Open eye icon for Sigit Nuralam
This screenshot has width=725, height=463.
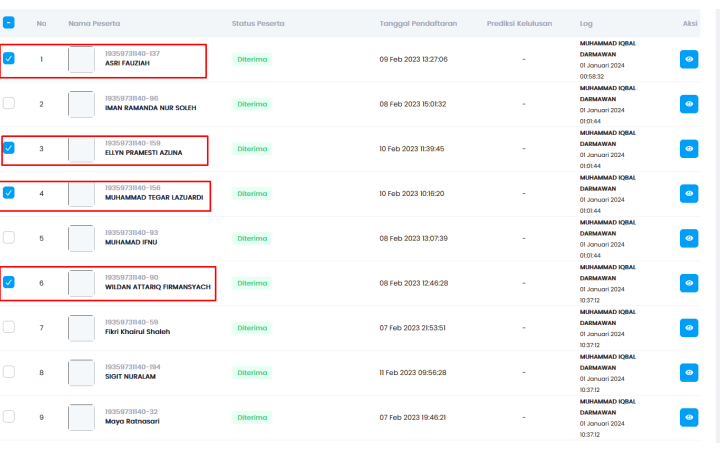[x=688, y=372]
